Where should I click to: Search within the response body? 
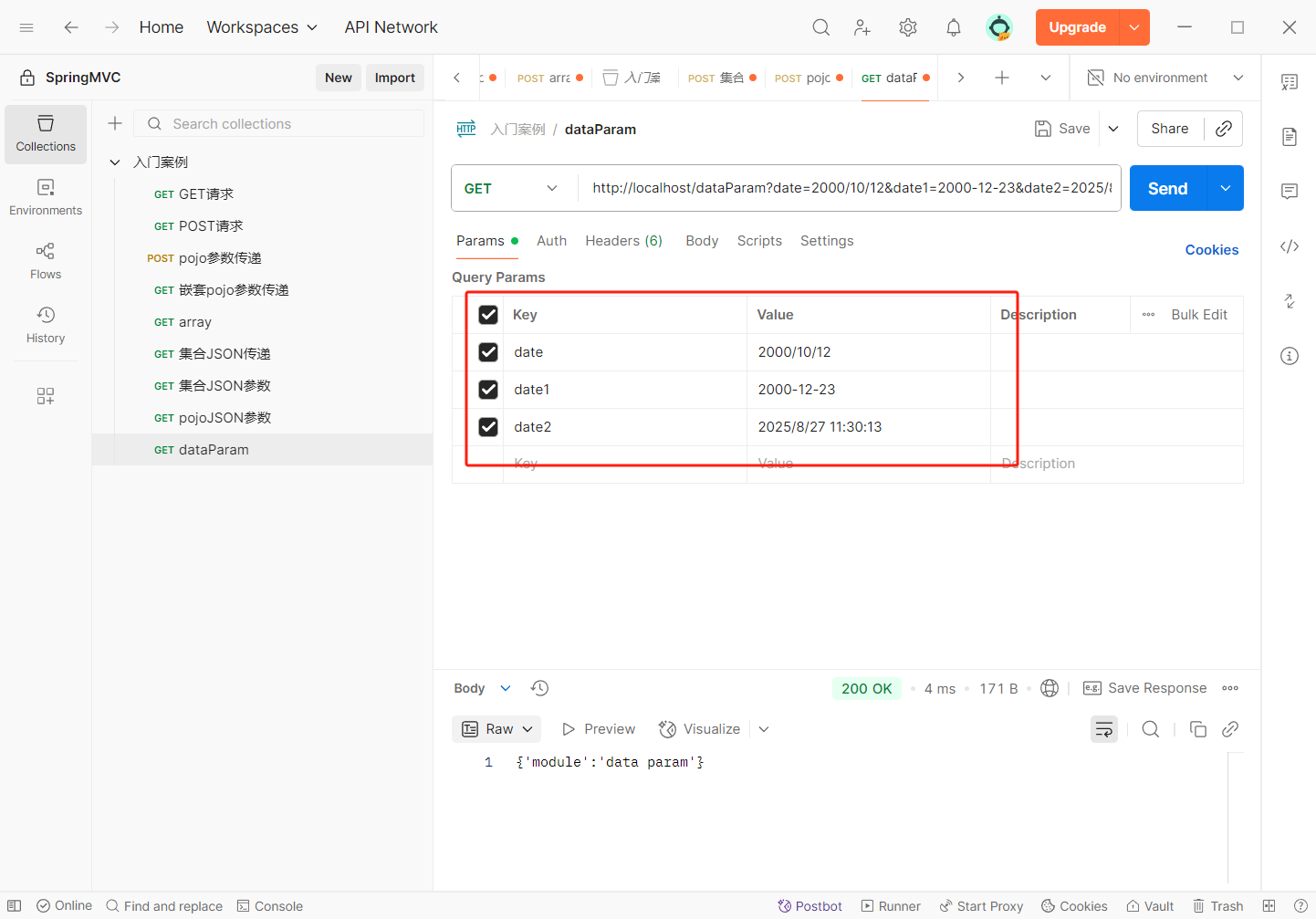click(1151, 729)
